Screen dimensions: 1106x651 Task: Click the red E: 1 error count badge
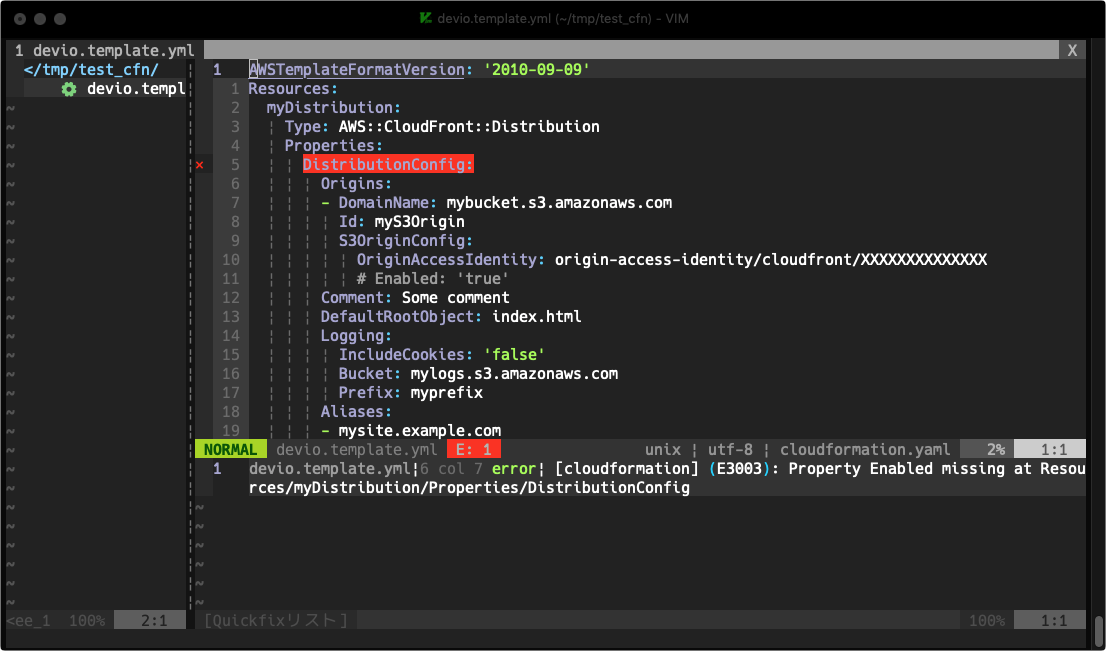473,448
